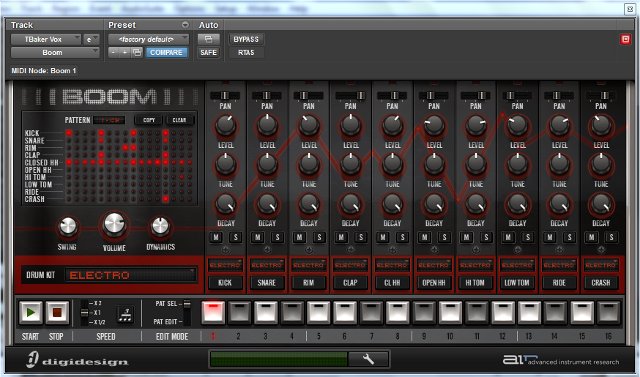The height and width of the screenshot is (377, 640).
Task: Click the green Start play button
Action: 31,313
